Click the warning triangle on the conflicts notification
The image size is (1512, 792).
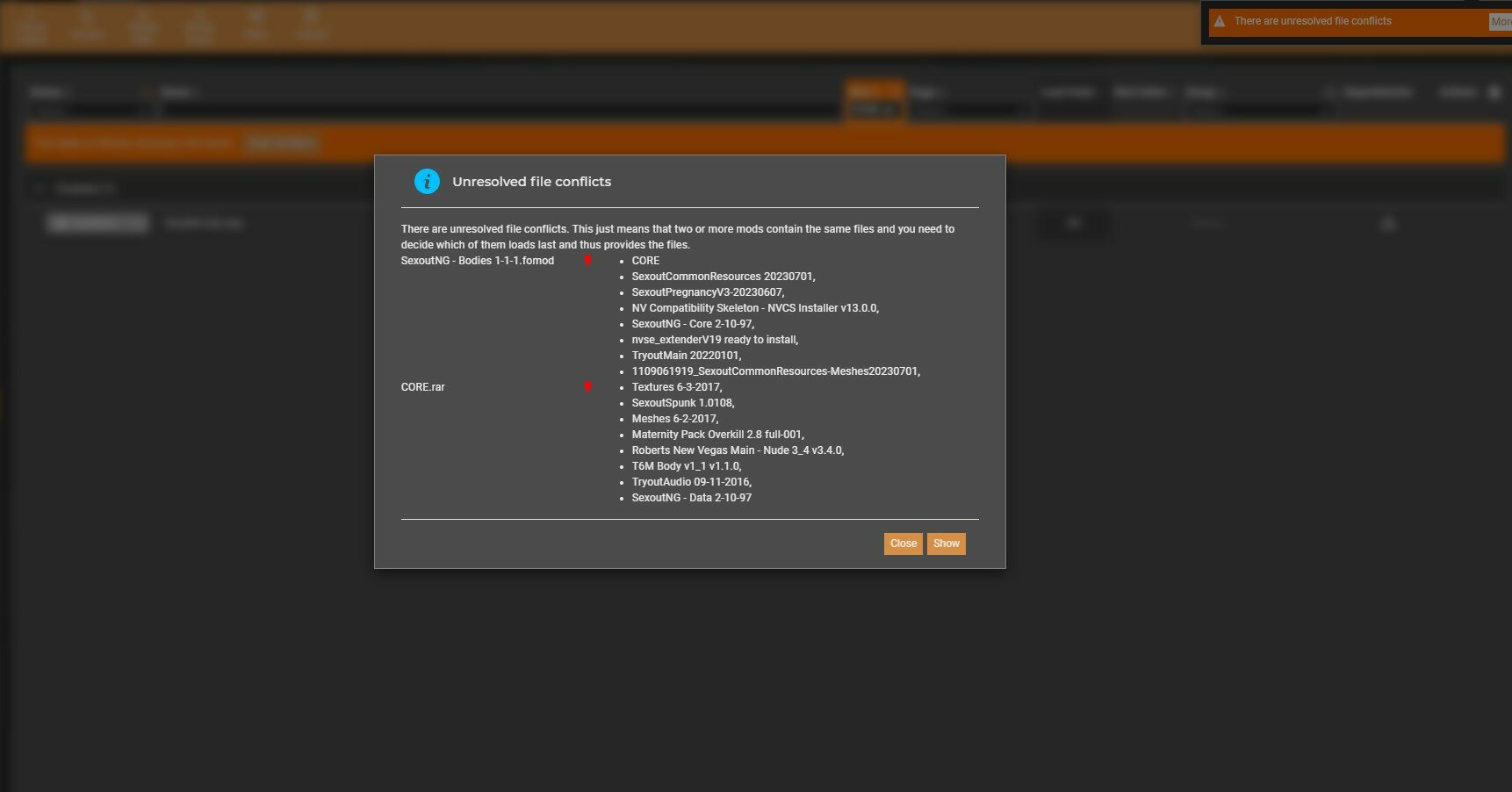point(1220,21)
